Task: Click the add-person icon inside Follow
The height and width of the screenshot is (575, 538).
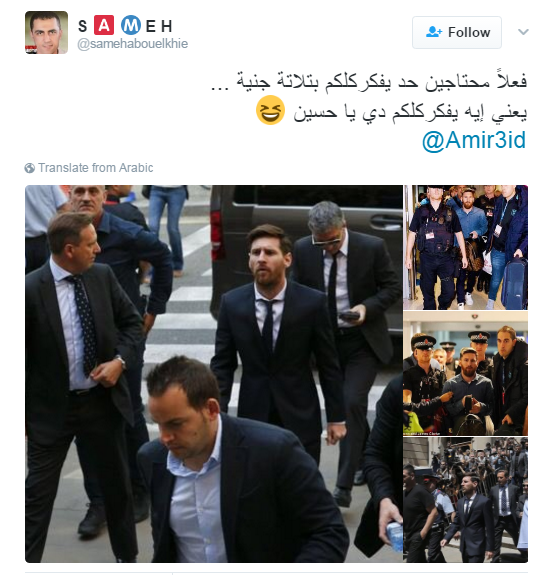Action: (x=434, y=32)
